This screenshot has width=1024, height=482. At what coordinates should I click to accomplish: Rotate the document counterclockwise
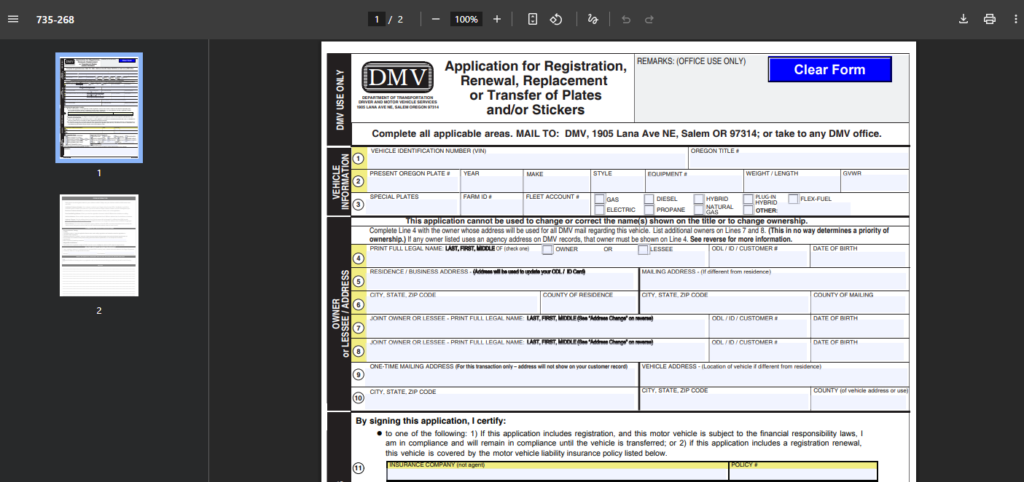click(x=557, y=19)
